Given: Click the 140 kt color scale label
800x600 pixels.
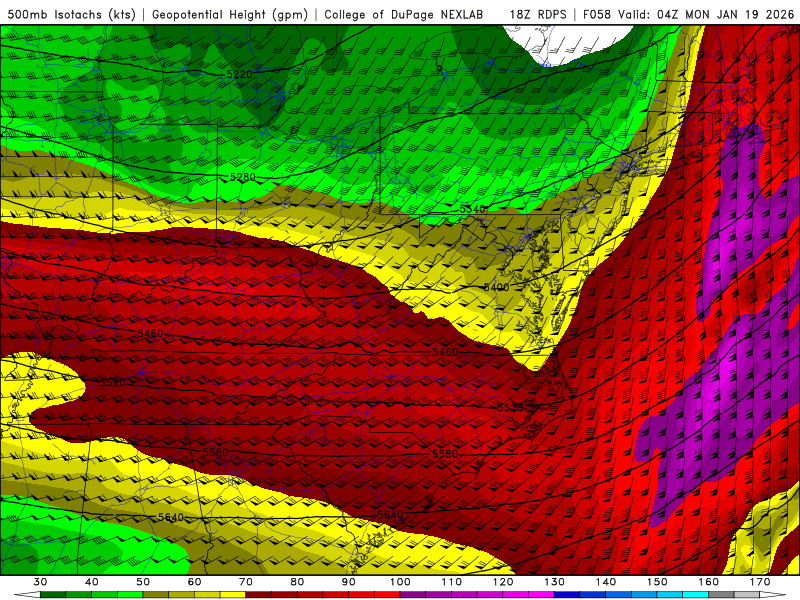Looking at the screenshot, I should (x=606, y=582).
